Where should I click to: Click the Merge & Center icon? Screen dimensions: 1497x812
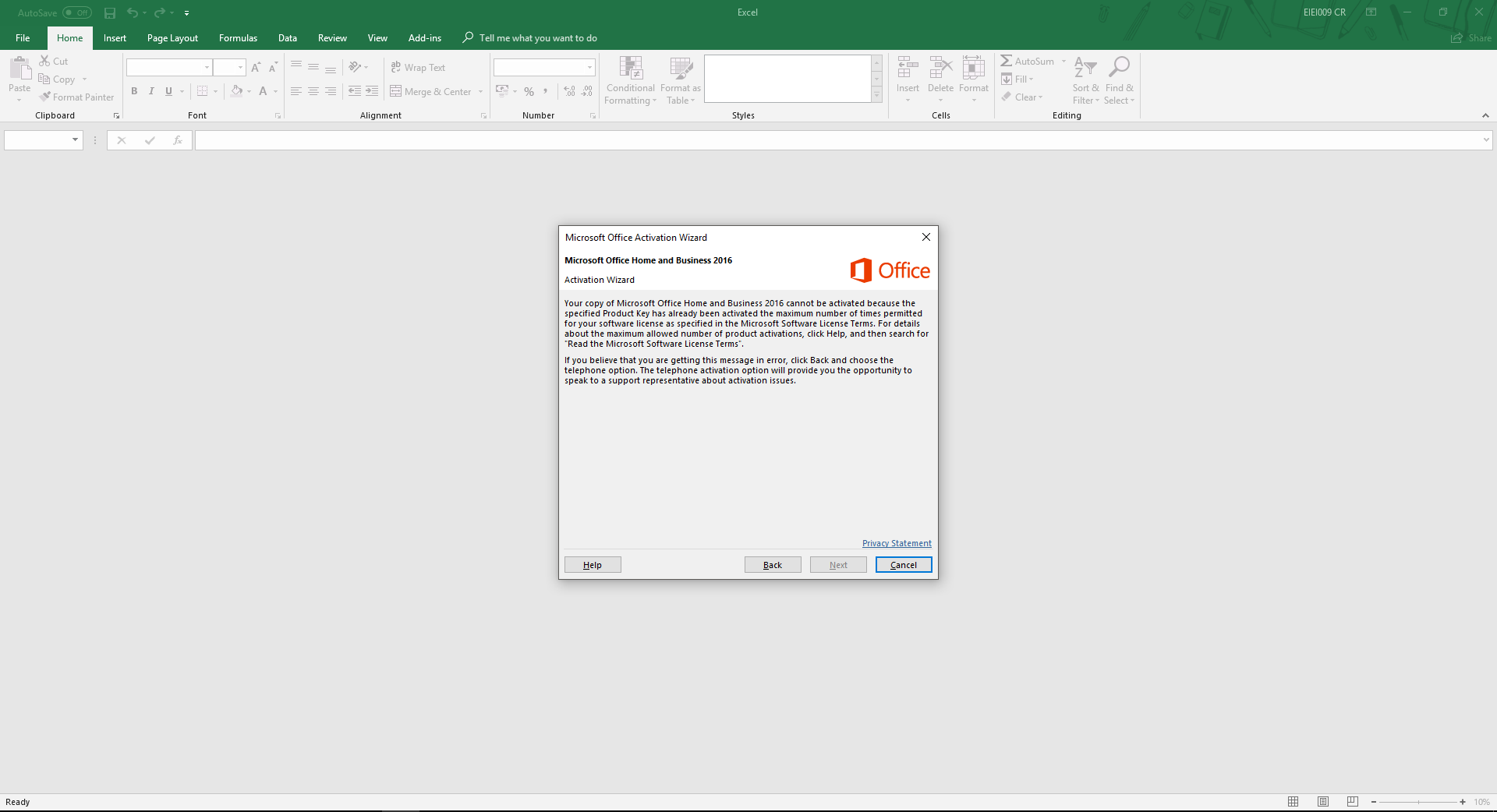[x=396, y=91]
